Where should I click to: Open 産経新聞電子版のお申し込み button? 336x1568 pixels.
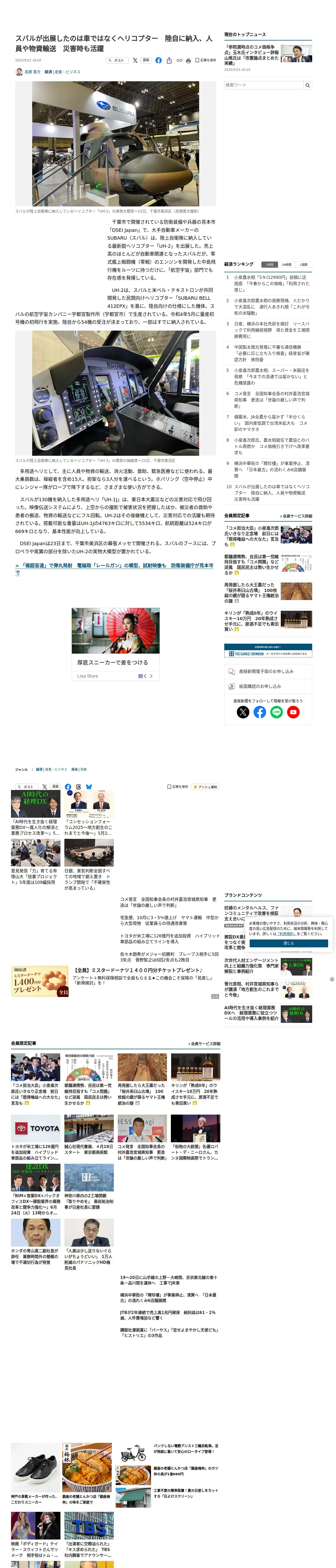(268, 671)
